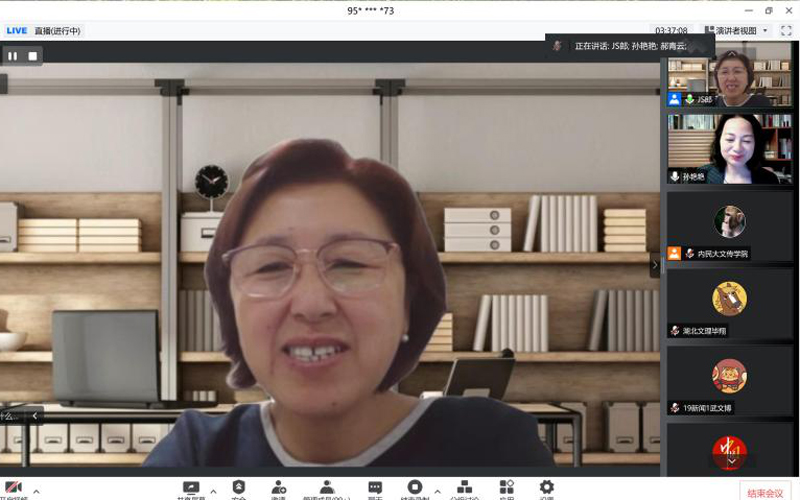This screenshot has width=800, height=500.
Task: Click the red 结束会议 end meeting button
Action: (x=764, y=492)
